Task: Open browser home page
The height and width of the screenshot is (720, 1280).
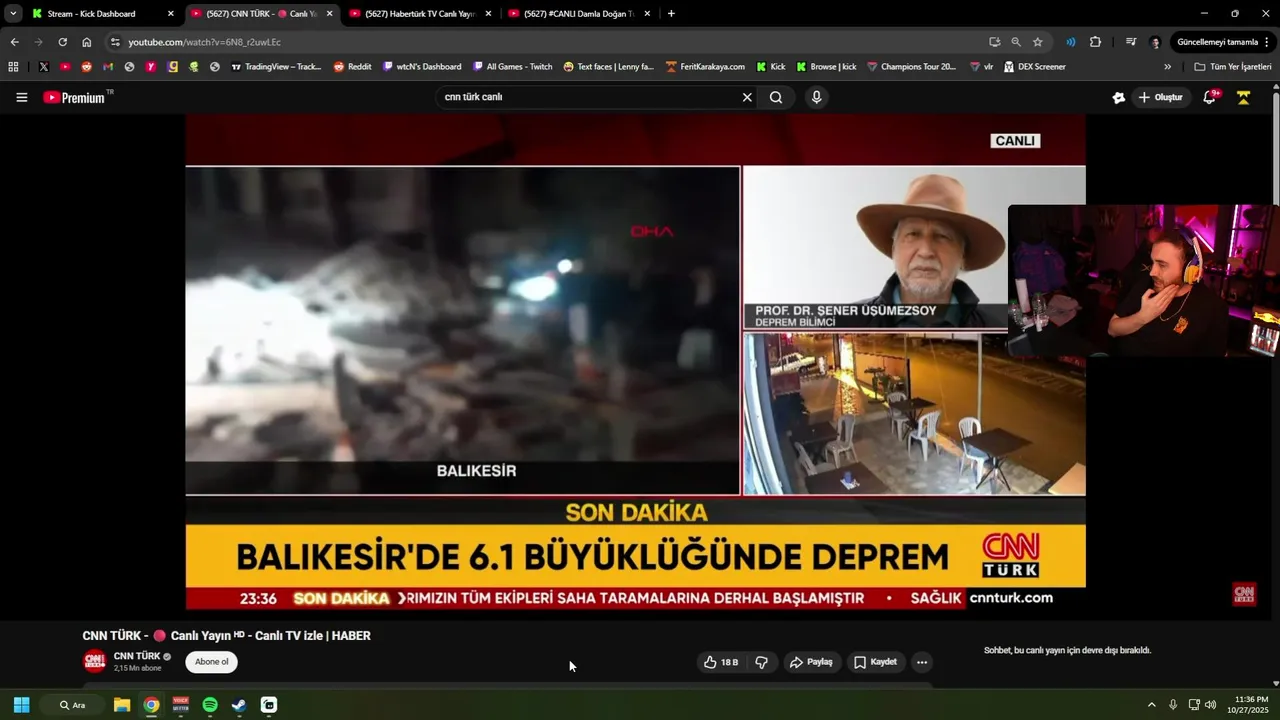Action: click(87, 42)
